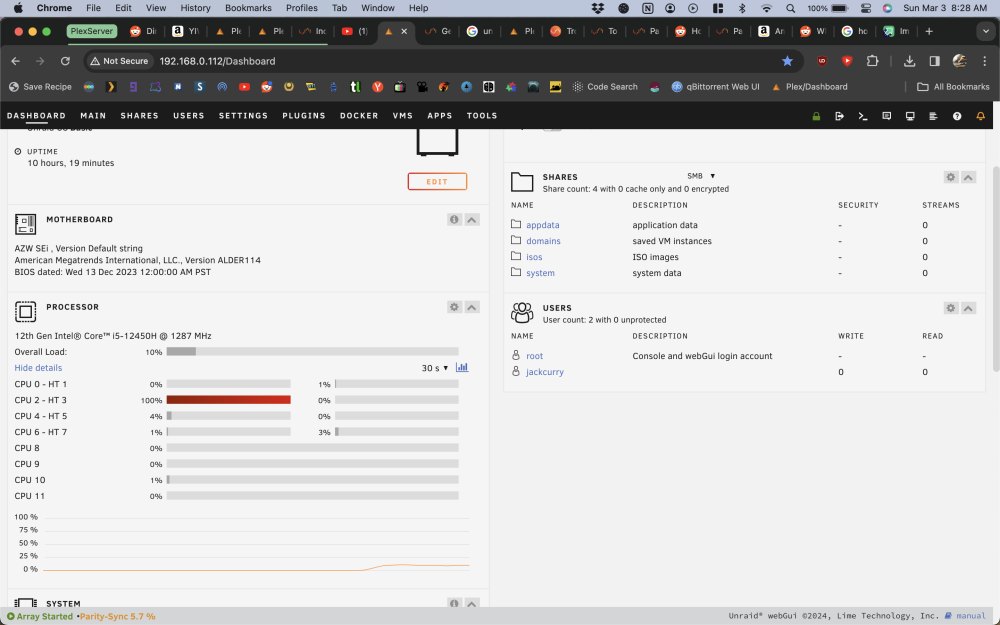Click the Overall Load progress bar
This screenshot has height=625, width=1000.
(312, 351)
